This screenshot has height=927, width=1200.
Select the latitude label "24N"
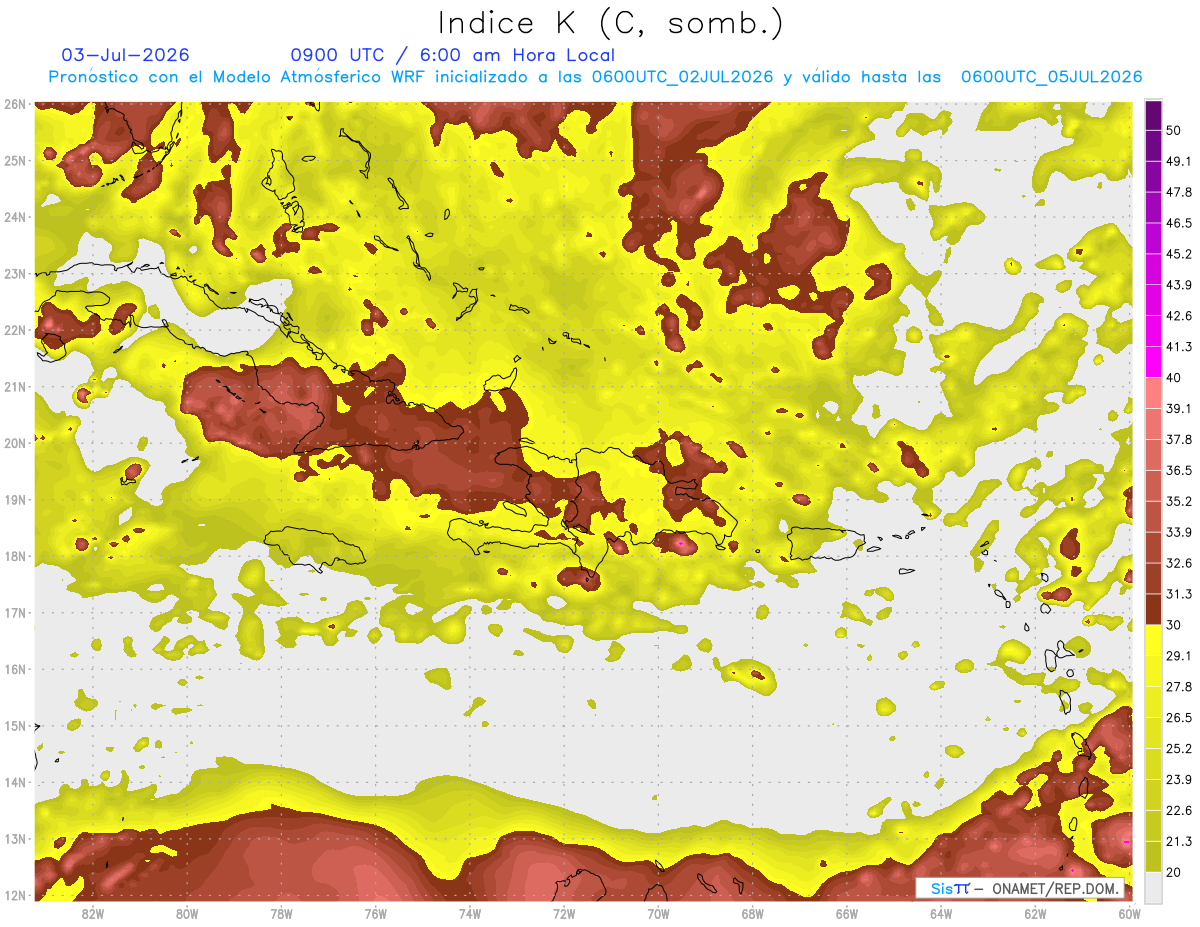(x=15, y=217)
